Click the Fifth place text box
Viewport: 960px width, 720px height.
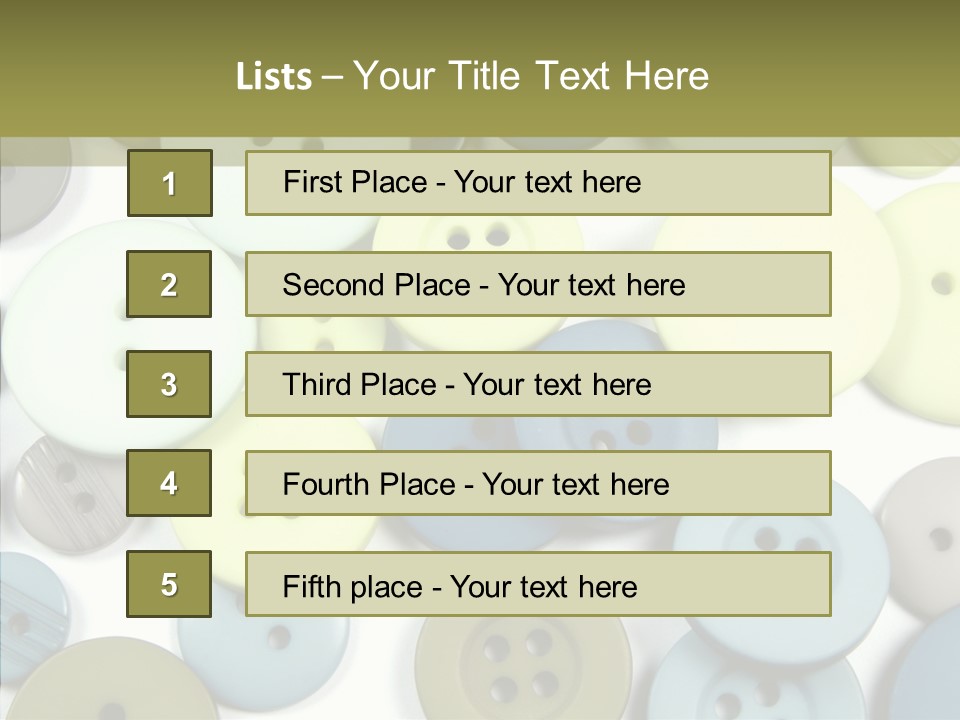[x=538, y=584]
